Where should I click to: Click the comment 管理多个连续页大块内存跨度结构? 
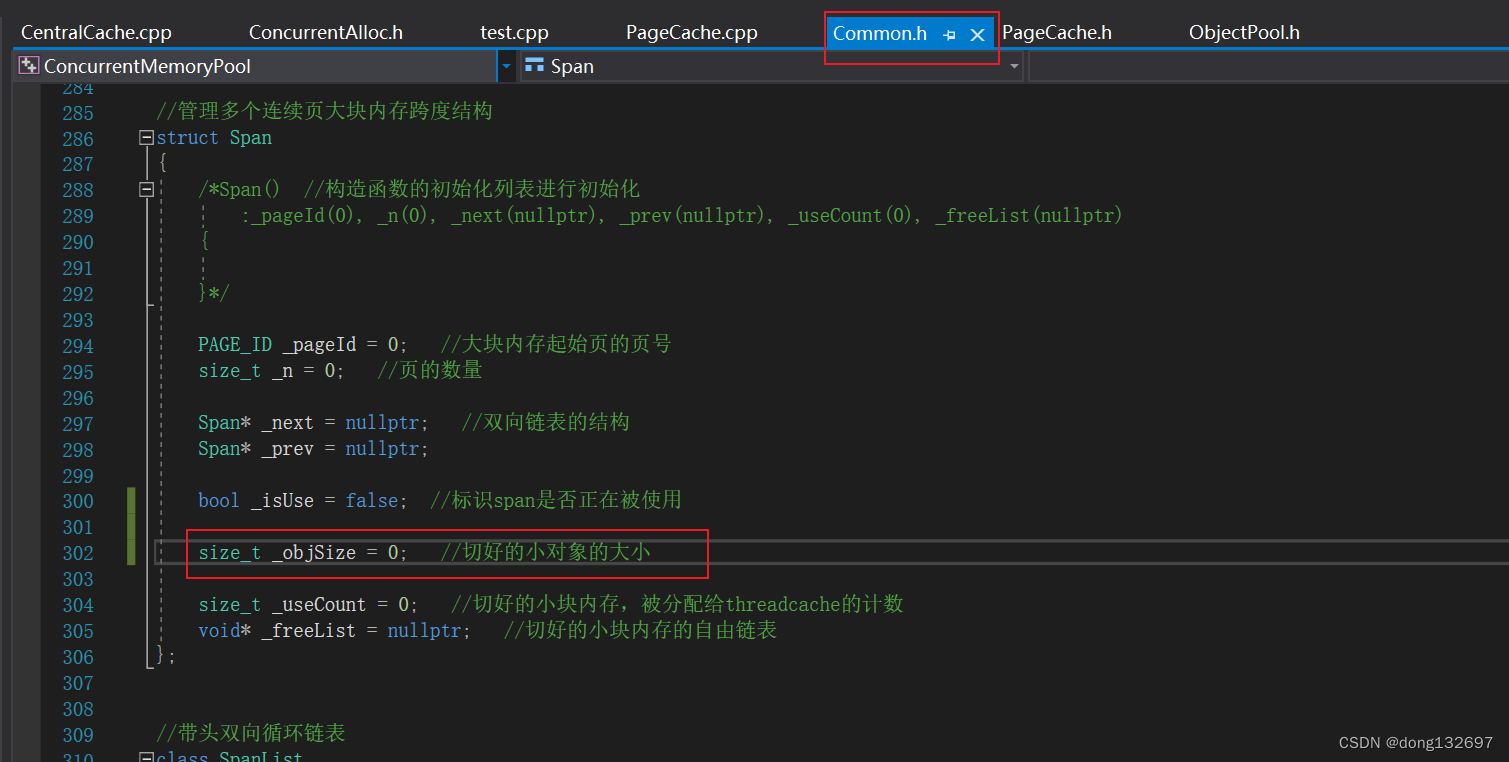pos(324,111)
